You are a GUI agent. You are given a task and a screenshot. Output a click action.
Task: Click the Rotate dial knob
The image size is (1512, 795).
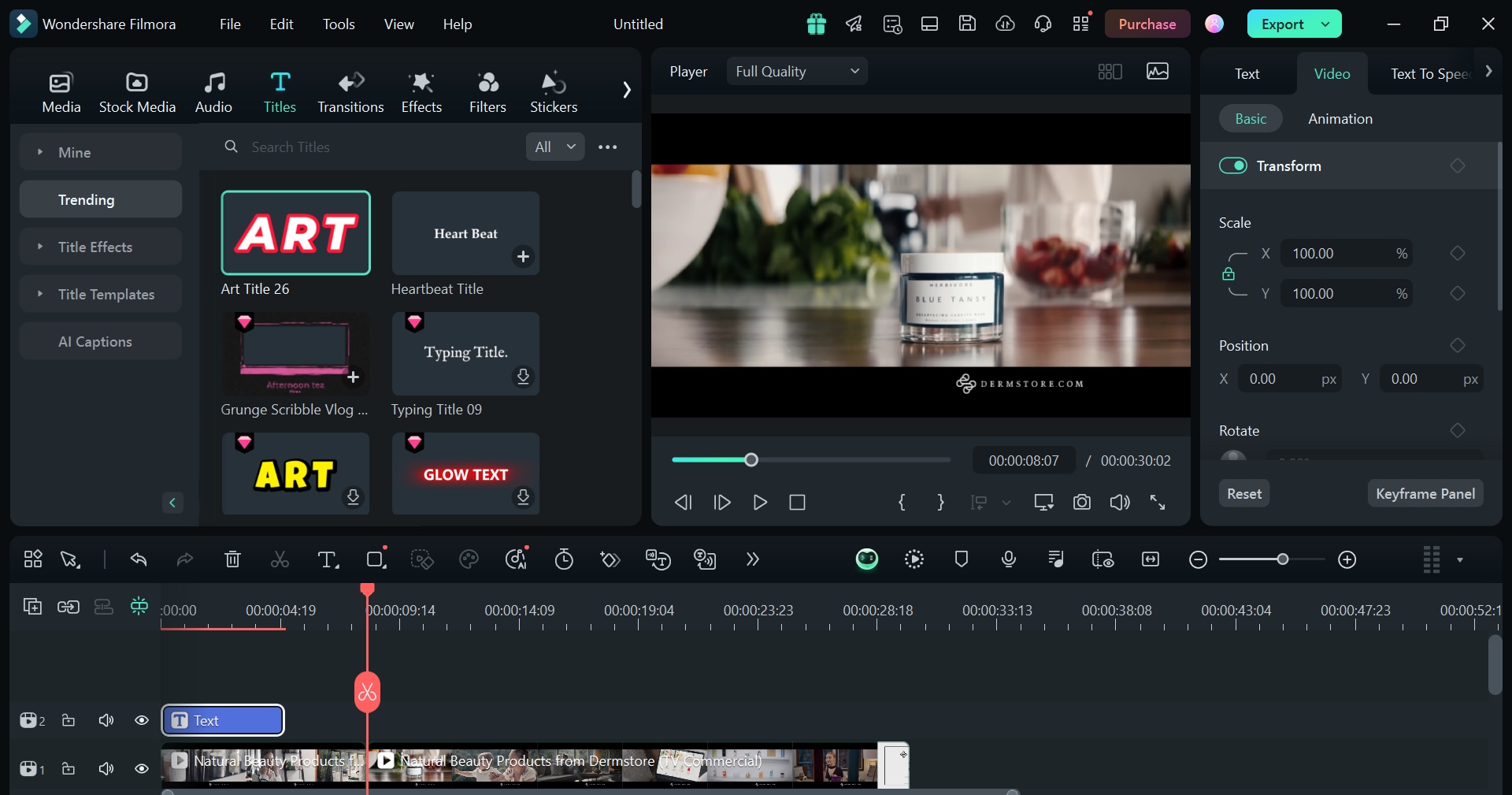[x=1233, y=457]
